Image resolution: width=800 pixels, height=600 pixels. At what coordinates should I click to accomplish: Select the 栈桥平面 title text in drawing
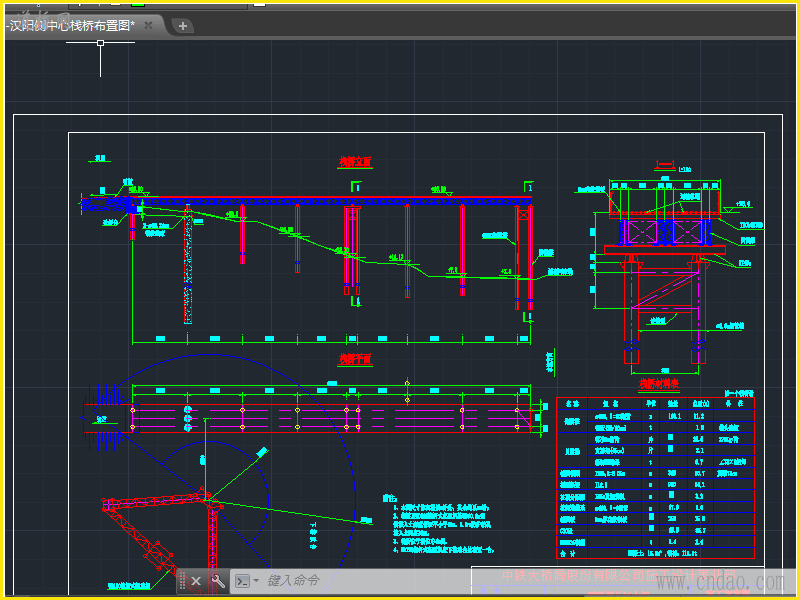pyautogui.click(x=355, y=359)
